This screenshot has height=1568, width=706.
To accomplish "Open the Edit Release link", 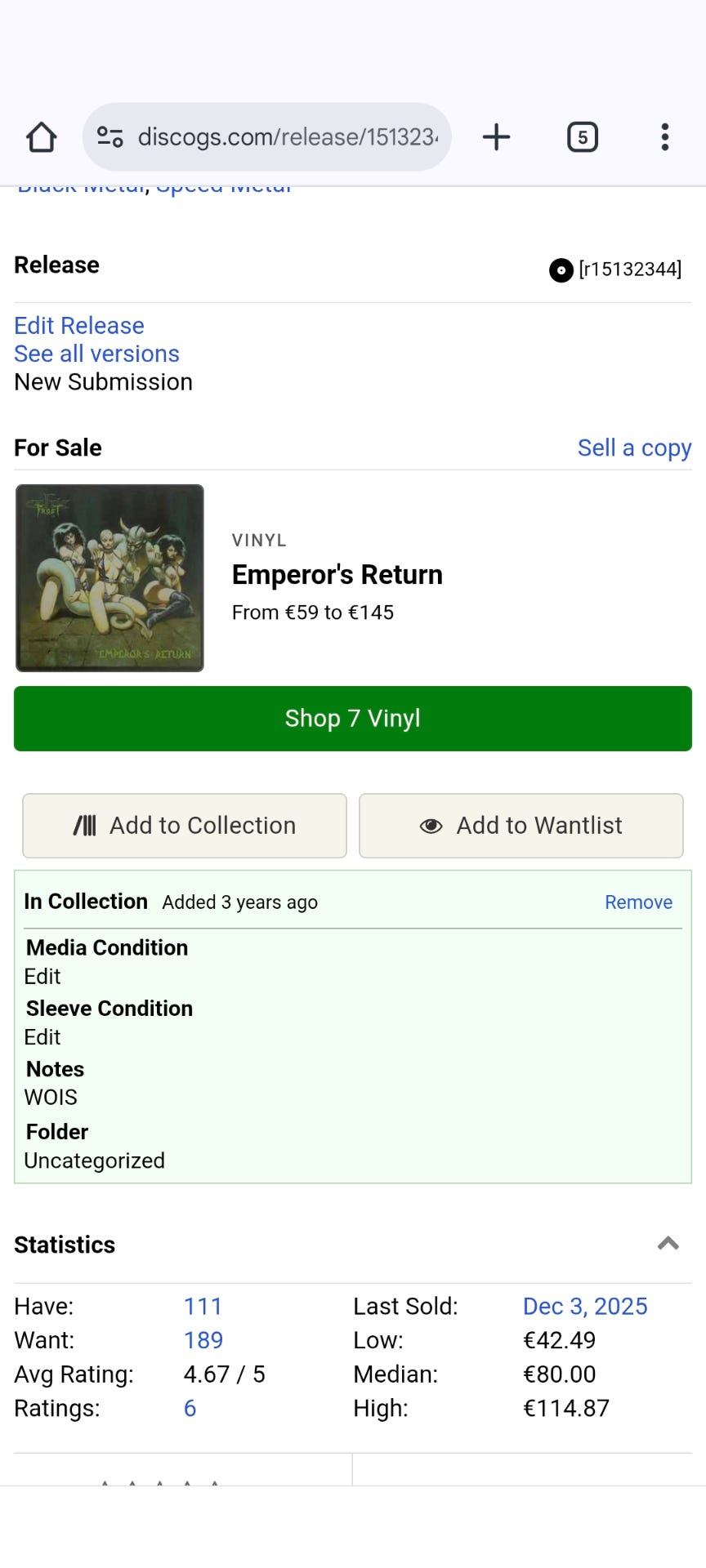I will [x=79, y=326].
